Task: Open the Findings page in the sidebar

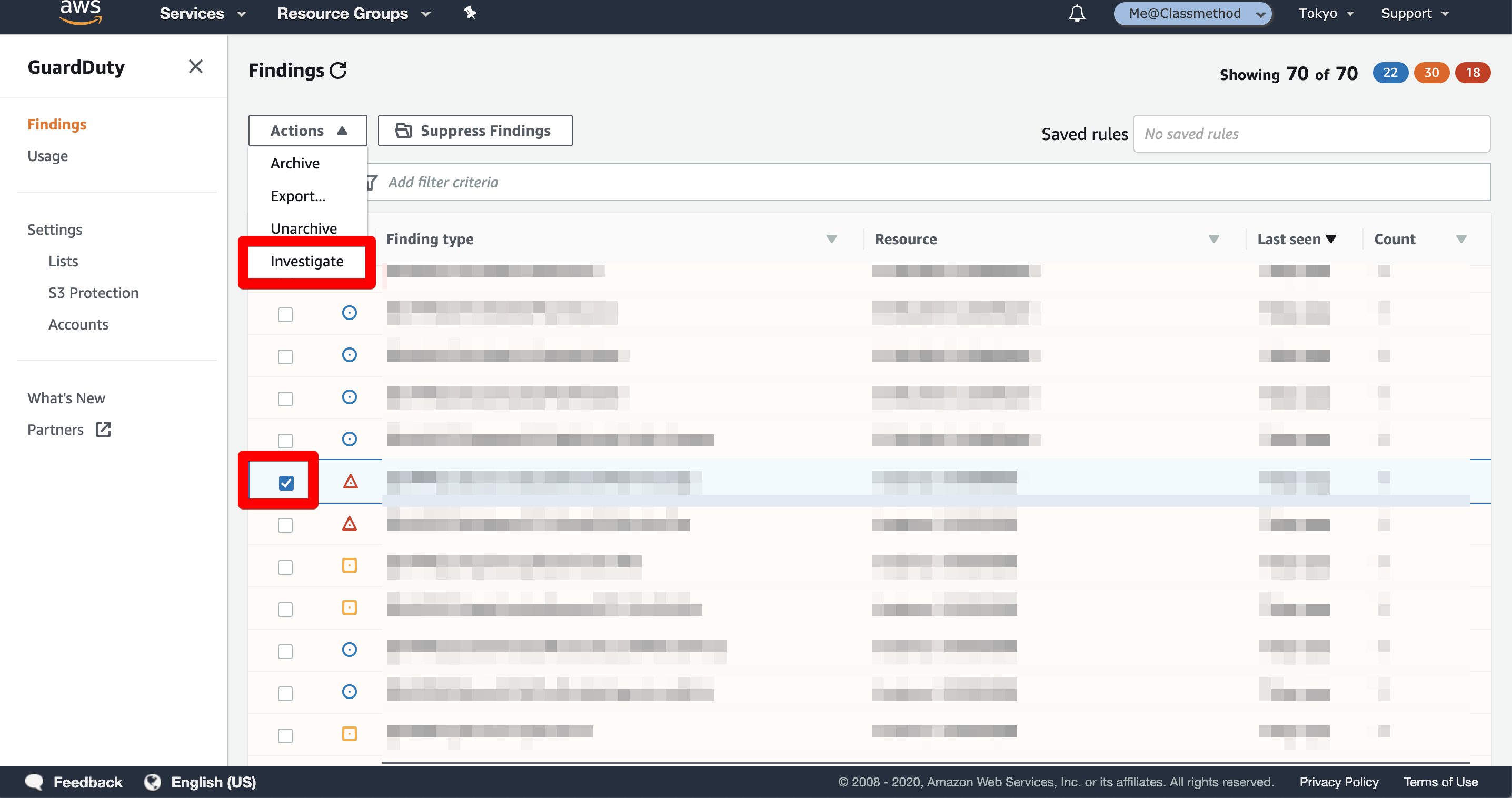Action: click(x=57, y=124)
